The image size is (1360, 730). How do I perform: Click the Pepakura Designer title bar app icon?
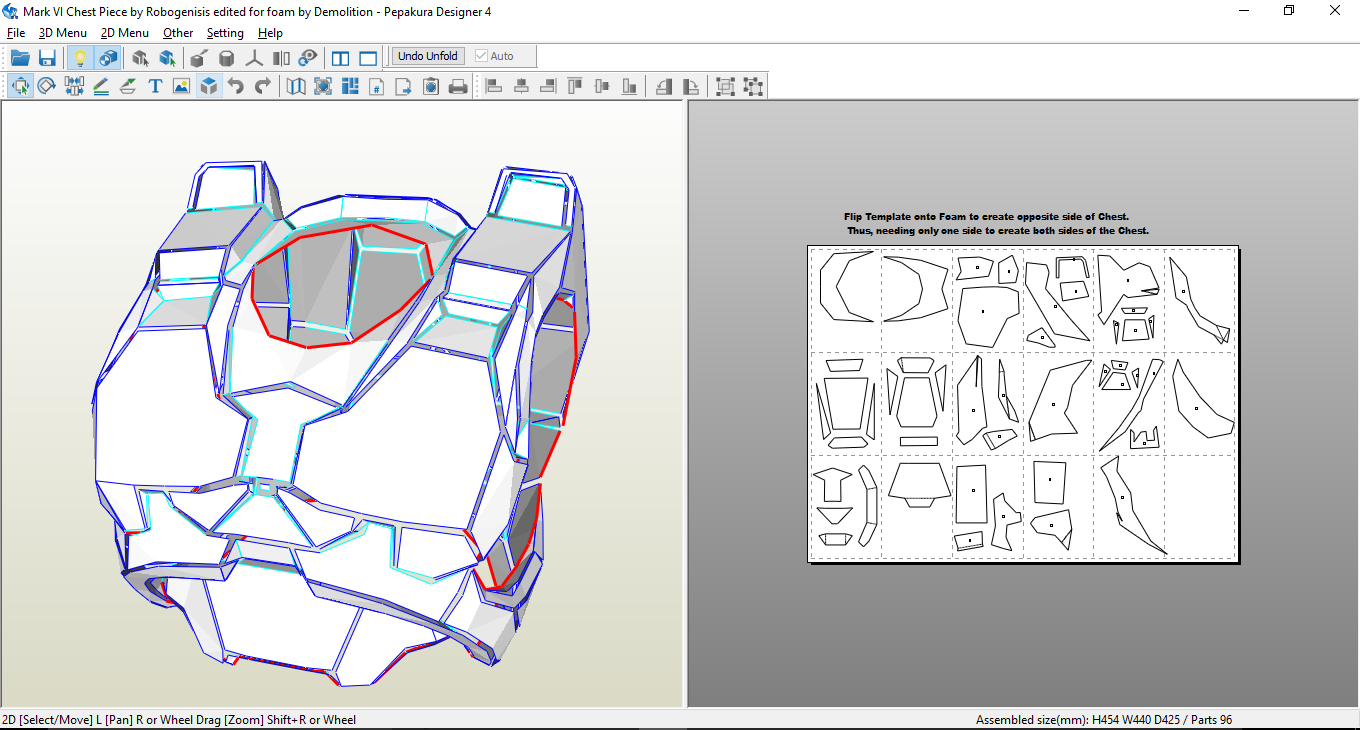[x=11, y=11]
